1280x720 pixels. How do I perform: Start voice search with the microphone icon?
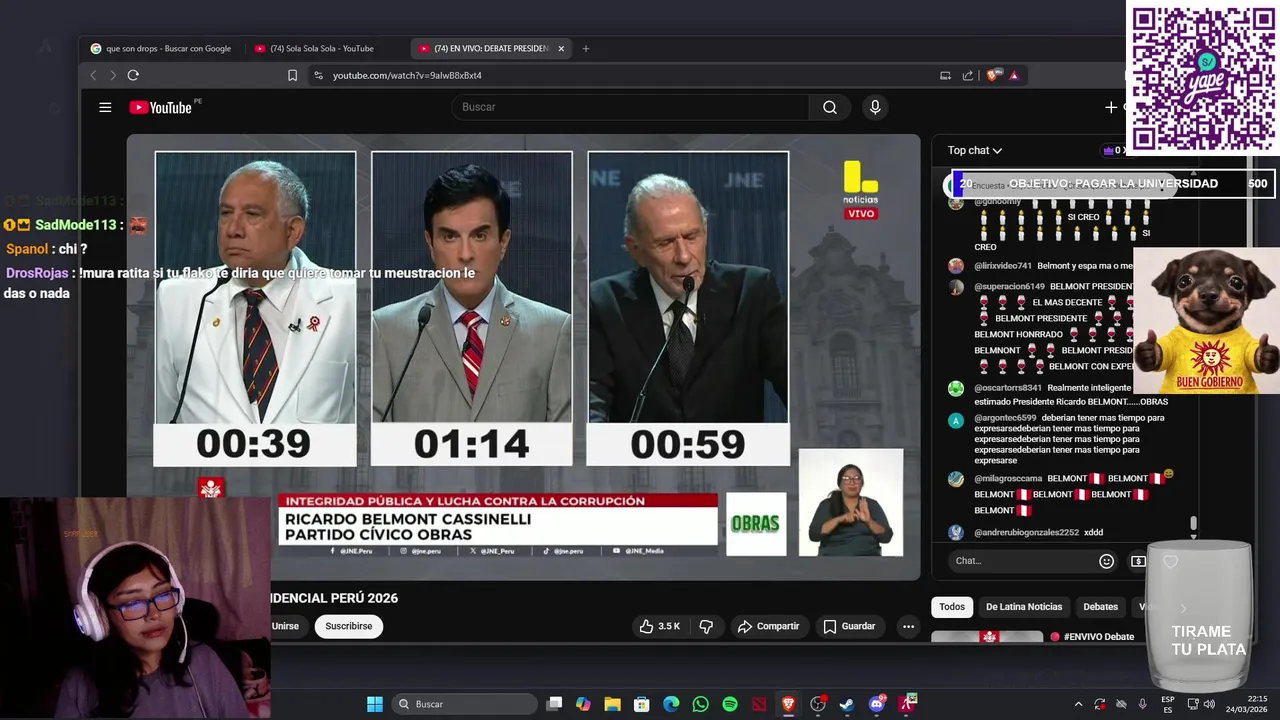pos(875,107)
